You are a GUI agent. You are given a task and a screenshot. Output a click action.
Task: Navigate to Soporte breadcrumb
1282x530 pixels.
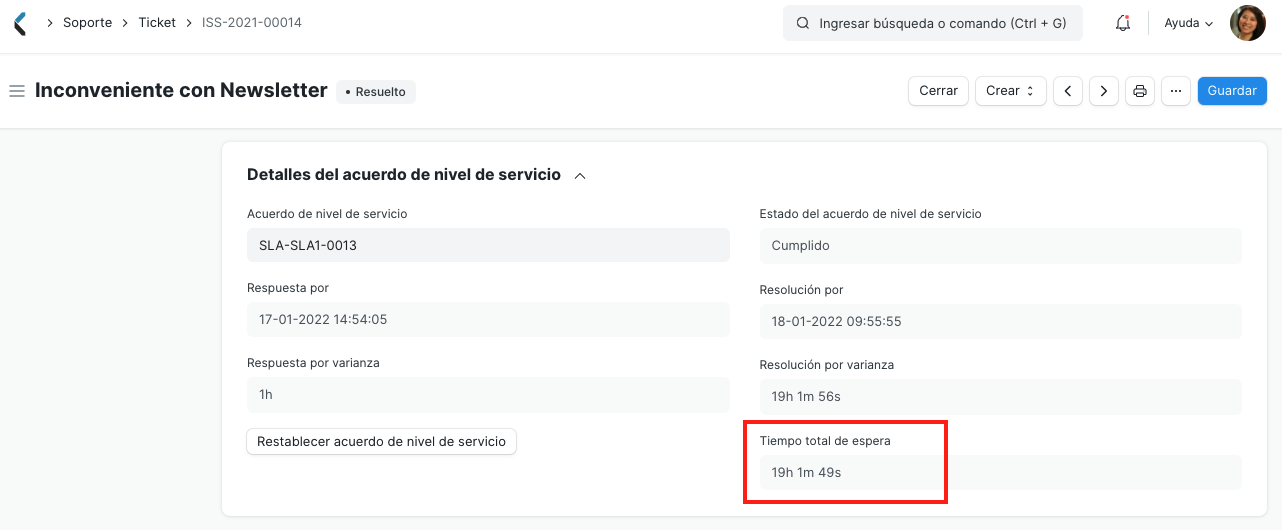pos(88,22)
